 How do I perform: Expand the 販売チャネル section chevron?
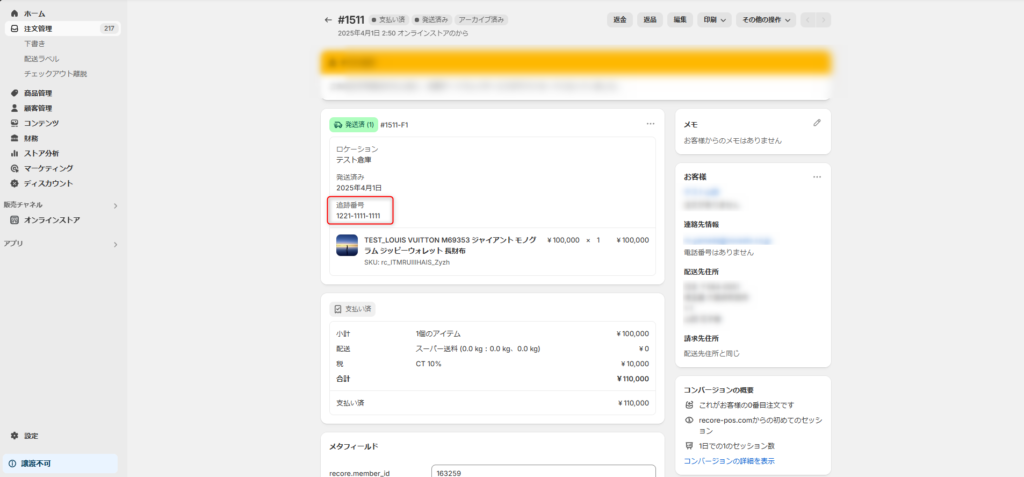(115, 206)
